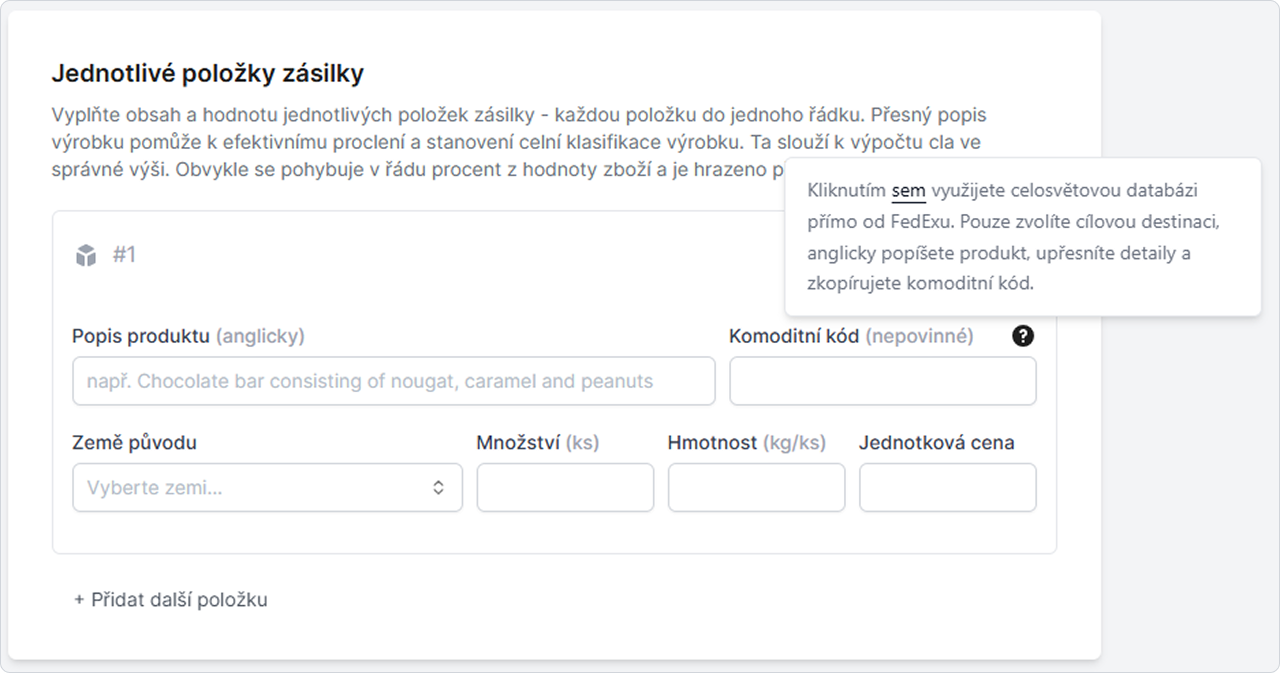The height and width of the screenshot is (673, 1280).
Task: Focus the Jednotková cena price field
Action: [x=947, y=488]
